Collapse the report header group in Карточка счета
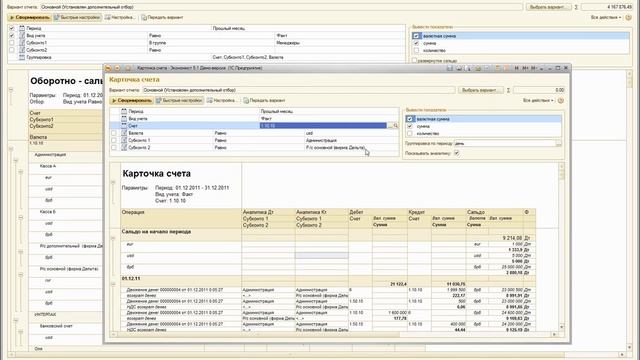 pyautogui.click(x=113, y=182)
